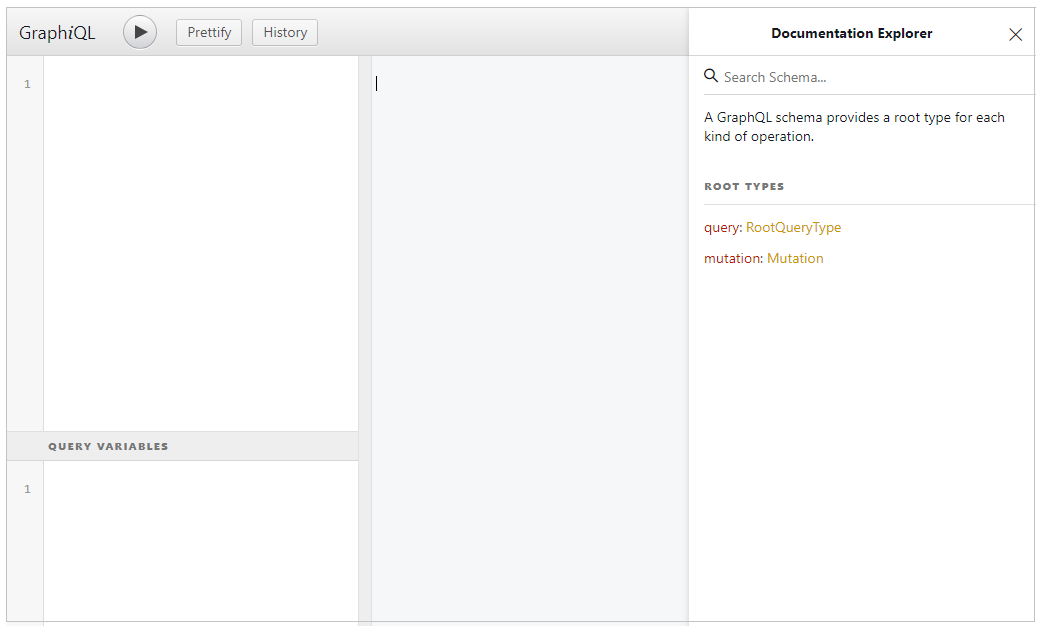Click the Root Types section heading

pos(744,187)
